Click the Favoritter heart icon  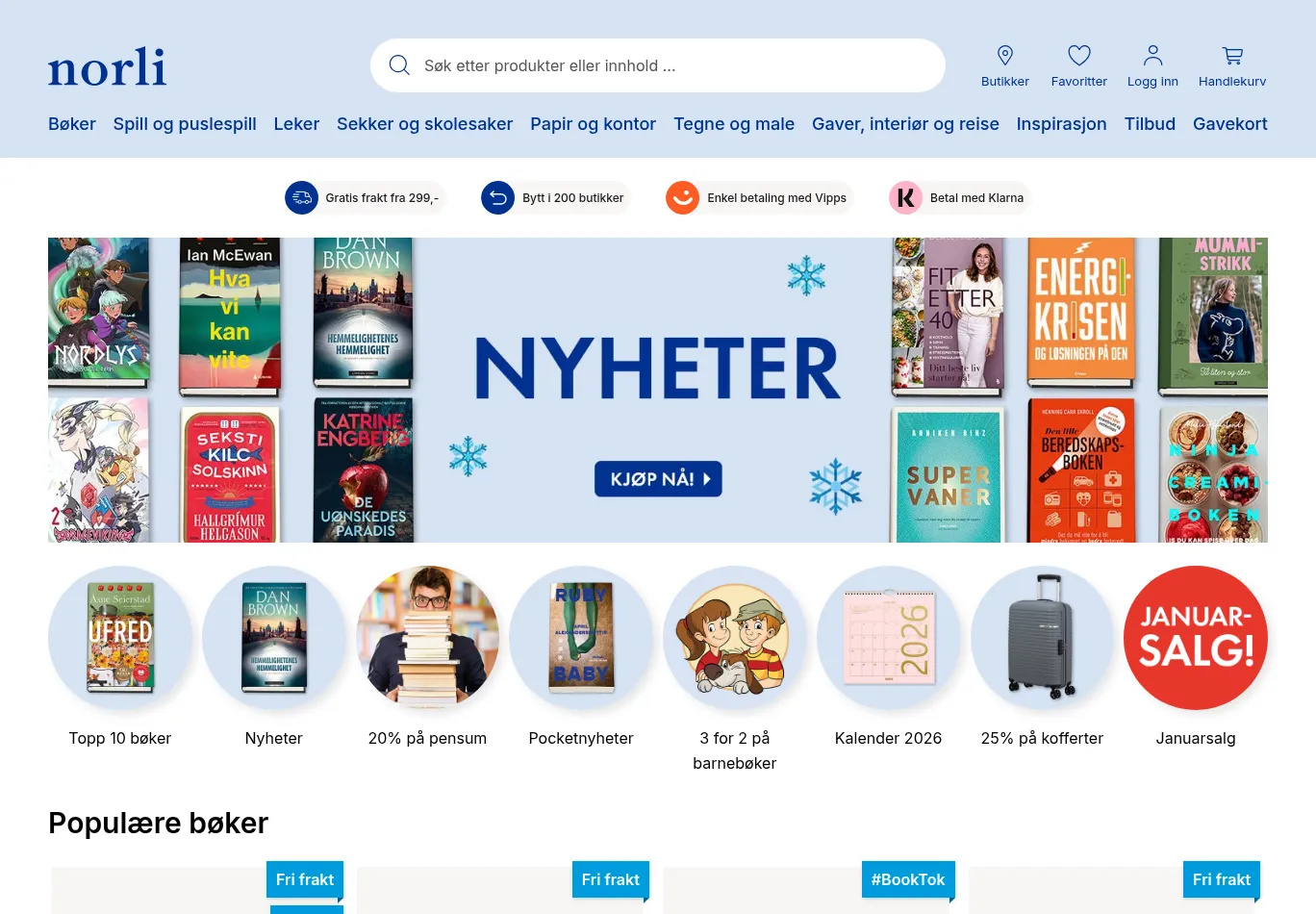pyautogui.click(x=1079, y=55)
